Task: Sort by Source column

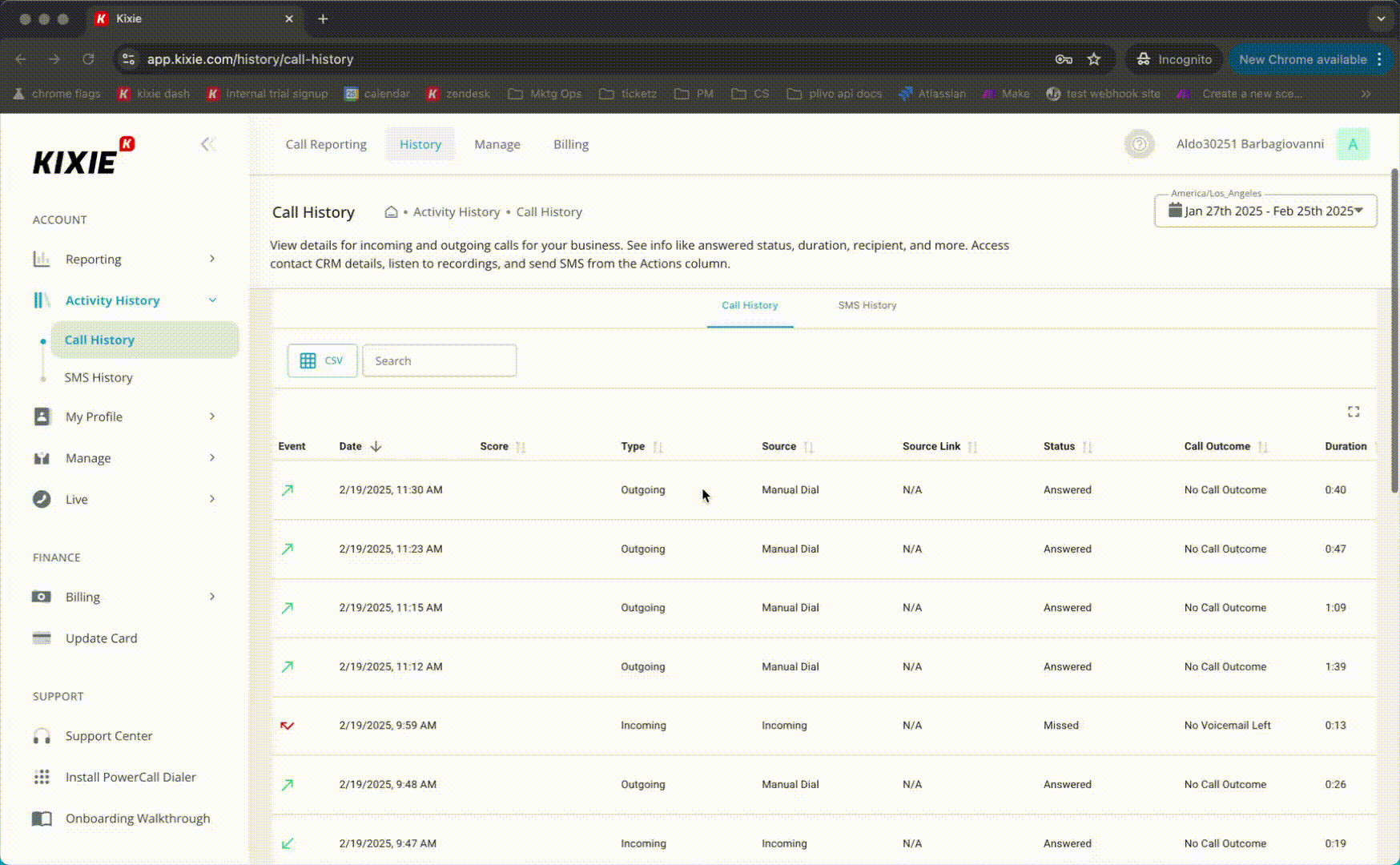Action: [808, 447]
